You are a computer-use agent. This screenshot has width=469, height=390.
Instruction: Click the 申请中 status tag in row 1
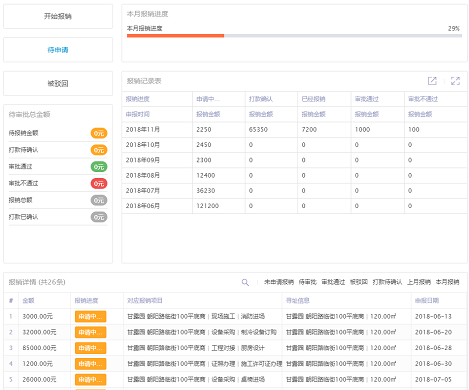tap(91, 317)
